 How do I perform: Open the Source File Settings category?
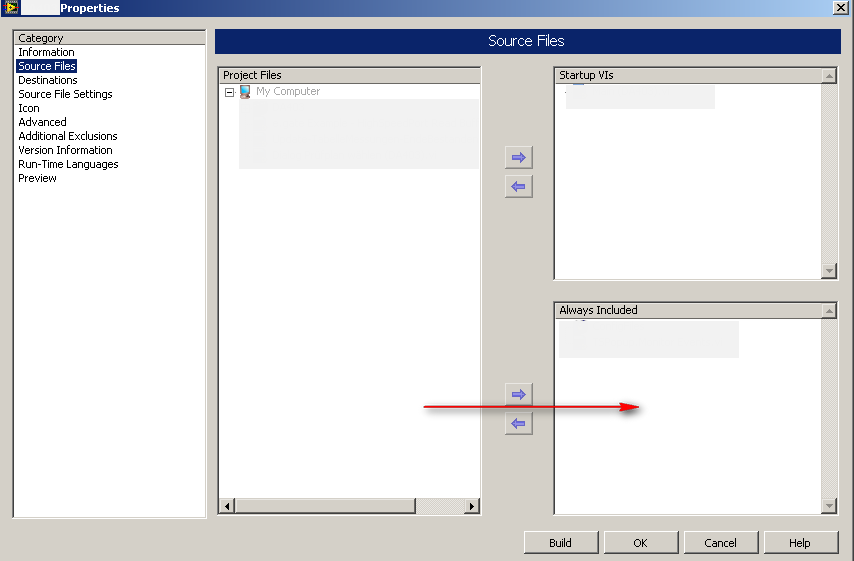(x=65, y=94)
